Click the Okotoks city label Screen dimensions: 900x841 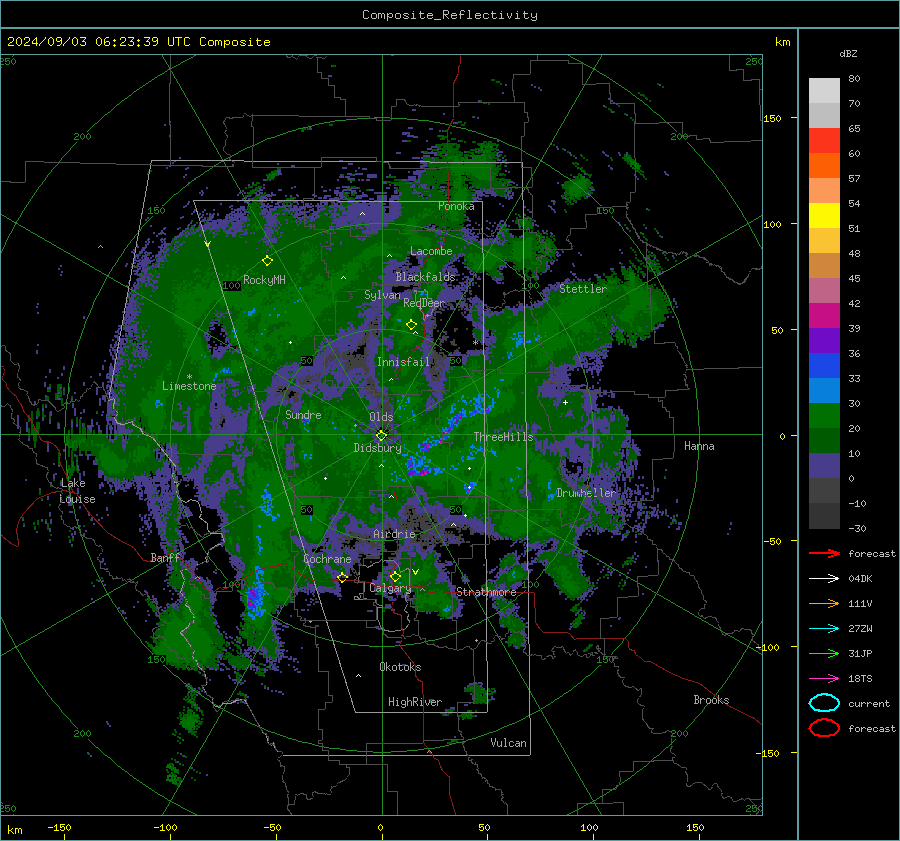click(400, 667)
